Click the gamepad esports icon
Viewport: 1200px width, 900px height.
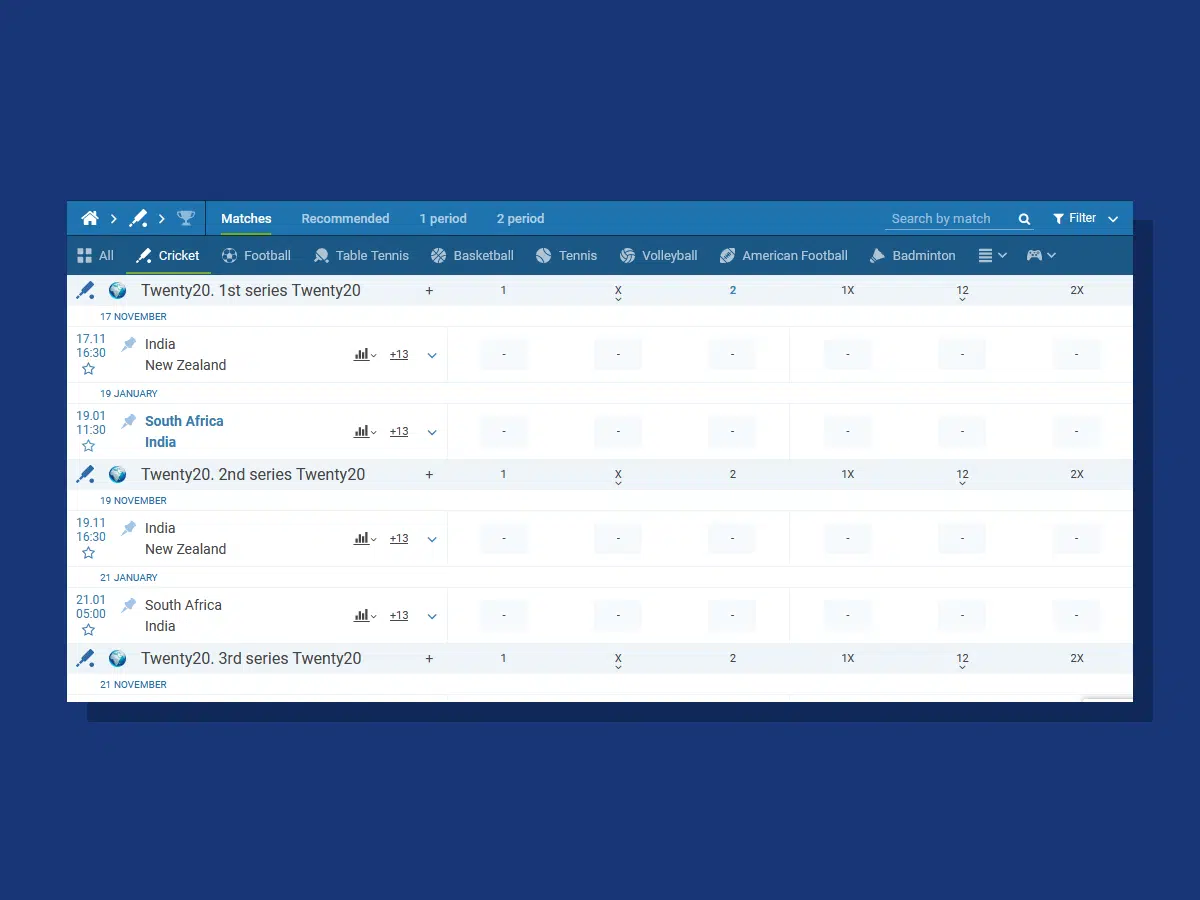(x=1034, y=256)
